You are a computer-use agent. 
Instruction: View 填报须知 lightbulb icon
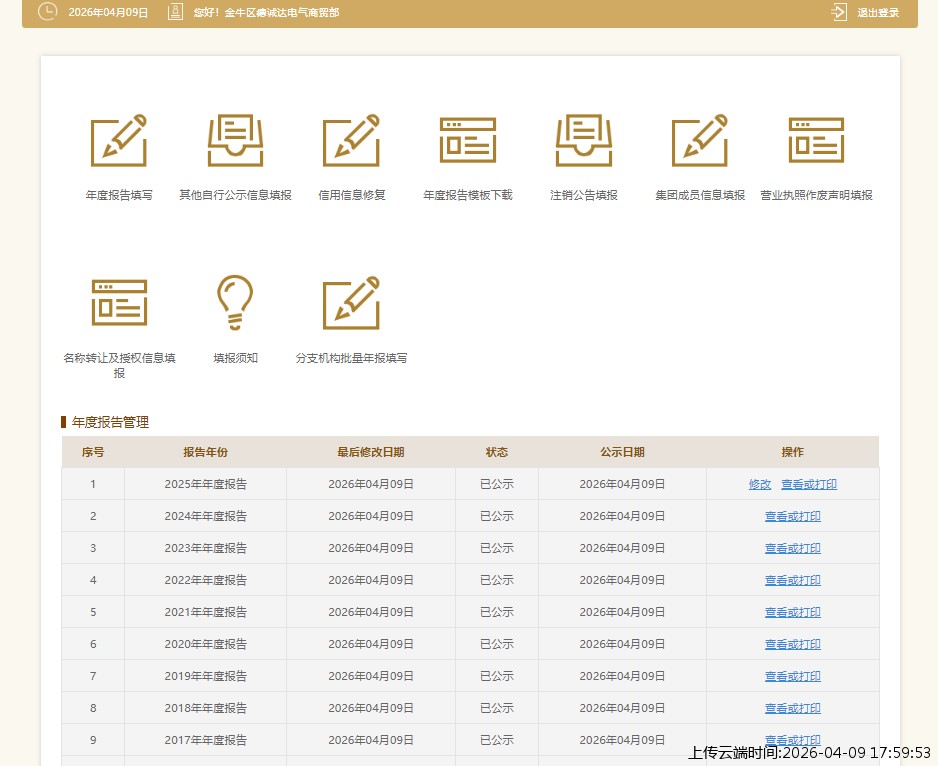click(x=235, y=302)
